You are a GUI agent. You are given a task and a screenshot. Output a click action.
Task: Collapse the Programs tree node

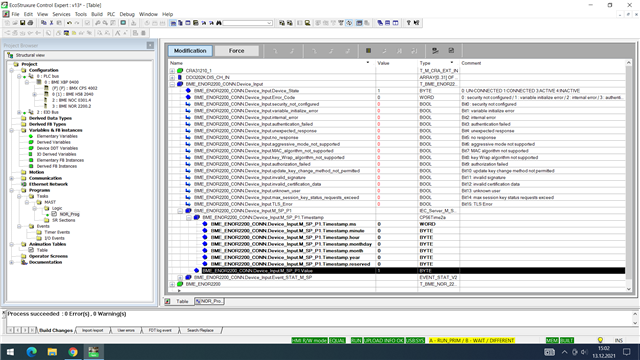point(12,190)
